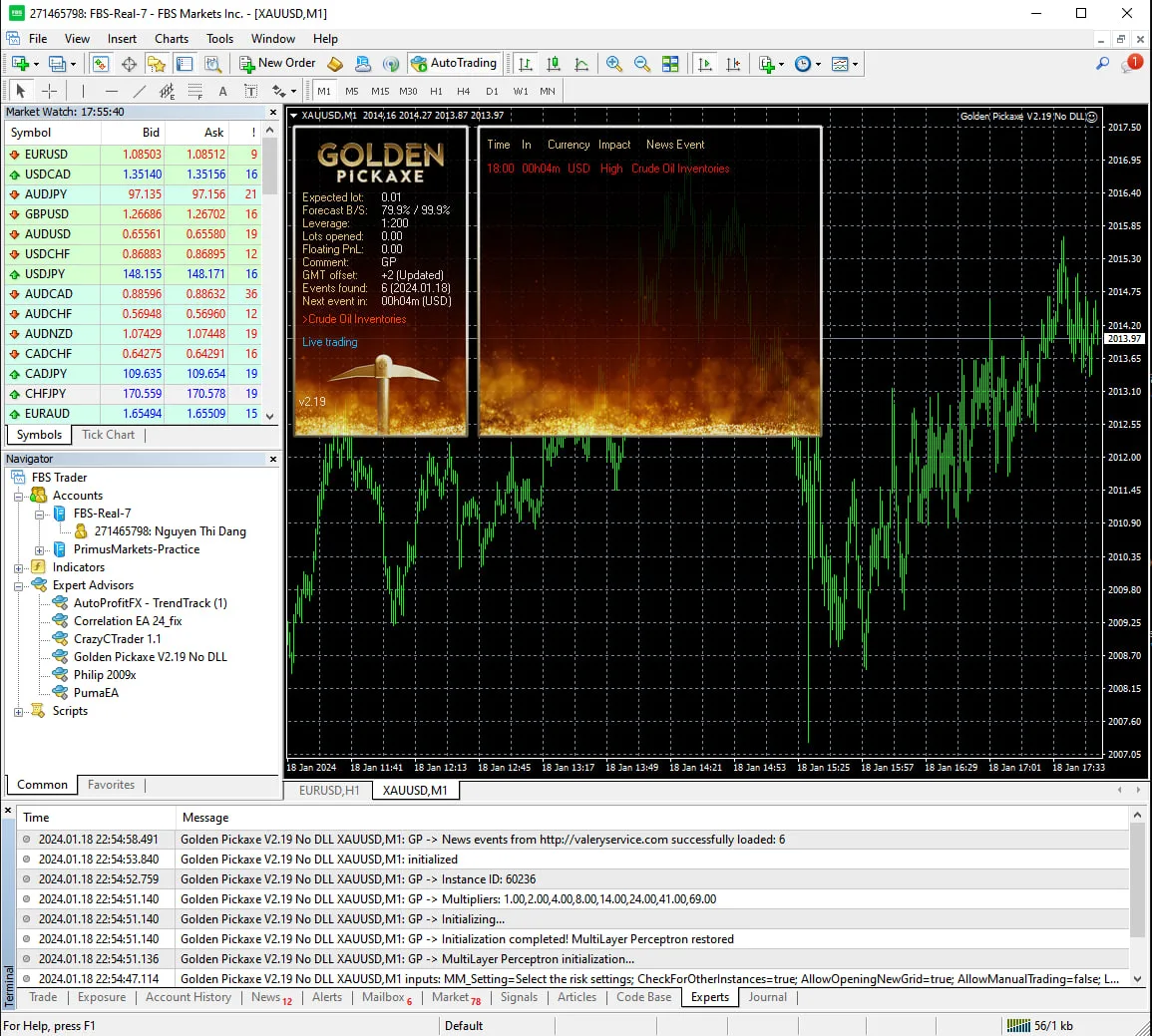The width and height of the screenshot is (1152, 1036).
Task: Open notifications chat bubble with badge
Action: pyautogui.click(x=1131, y=63)
